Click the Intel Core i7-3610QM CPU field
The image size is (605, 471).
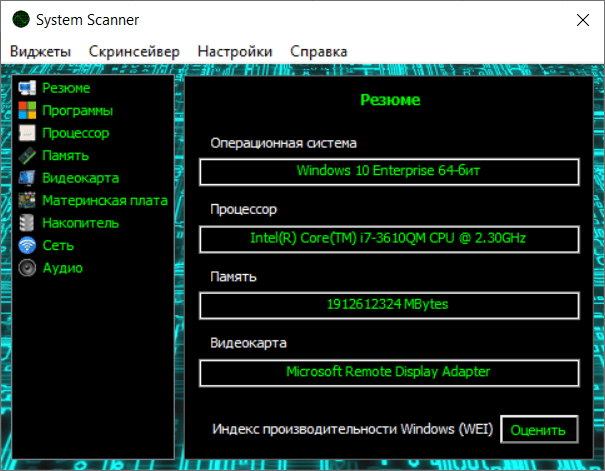tap(389, 239)
